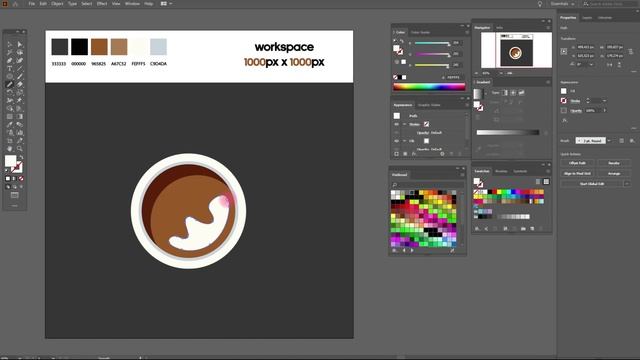Show Swatches in list view
Viewport: 640px width, 360px height.
point(538,182)
